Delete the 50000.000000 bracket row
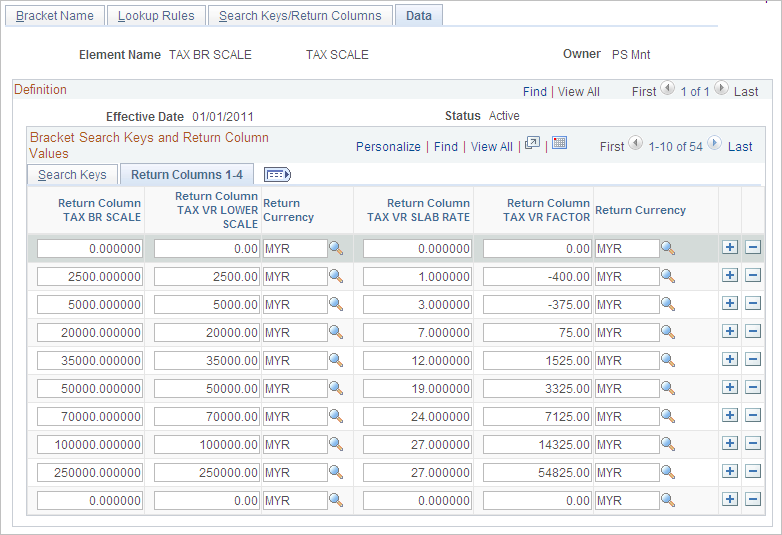Viewport: 782px width, 535px height. [753, 387]
